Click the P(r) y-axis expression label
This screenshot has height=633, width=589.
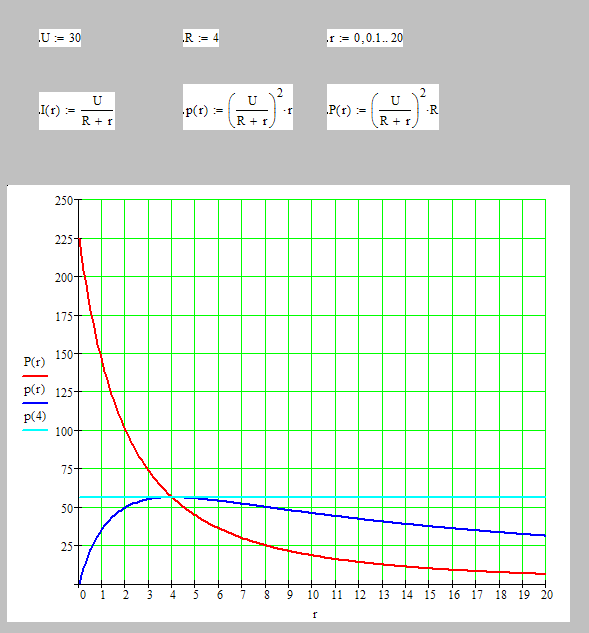point(34,362)
